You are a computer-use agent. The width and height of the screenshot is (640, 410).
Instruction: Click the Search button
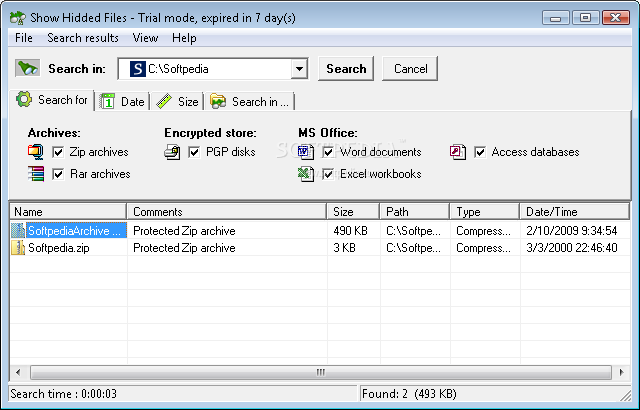[346, 69]
